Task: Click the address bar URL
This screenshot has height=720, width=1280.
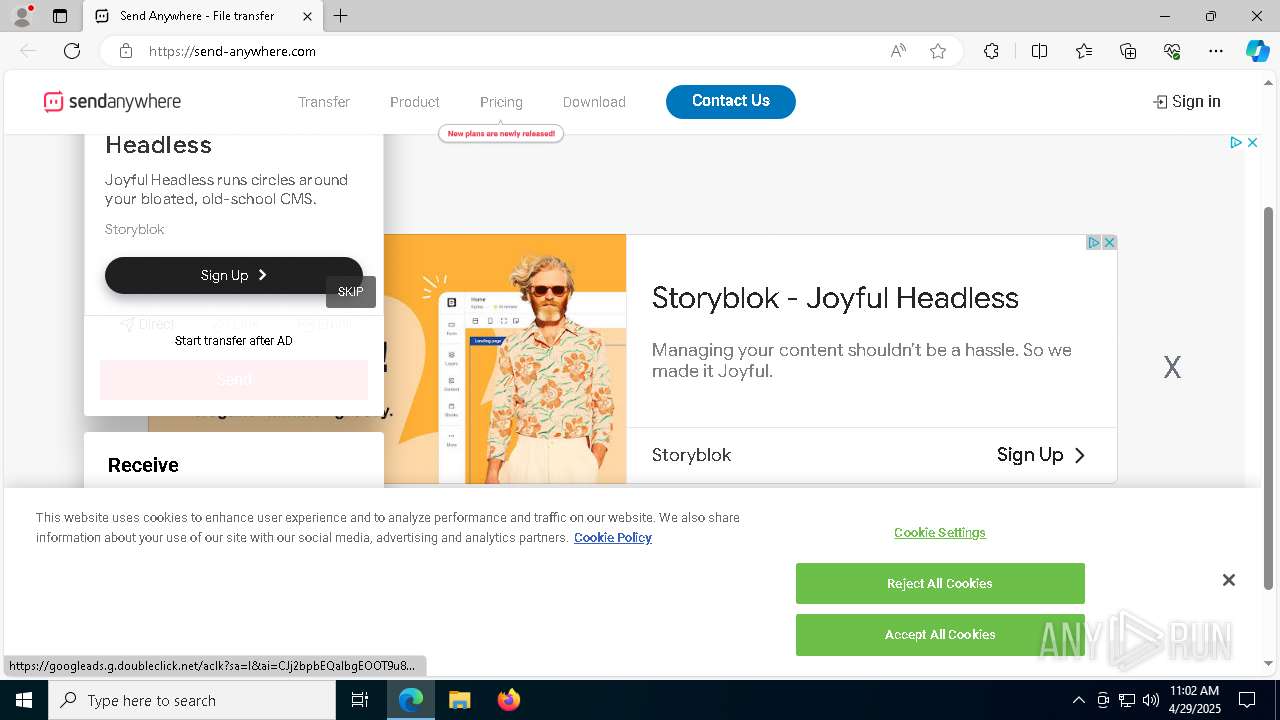Action: [232, 51]
